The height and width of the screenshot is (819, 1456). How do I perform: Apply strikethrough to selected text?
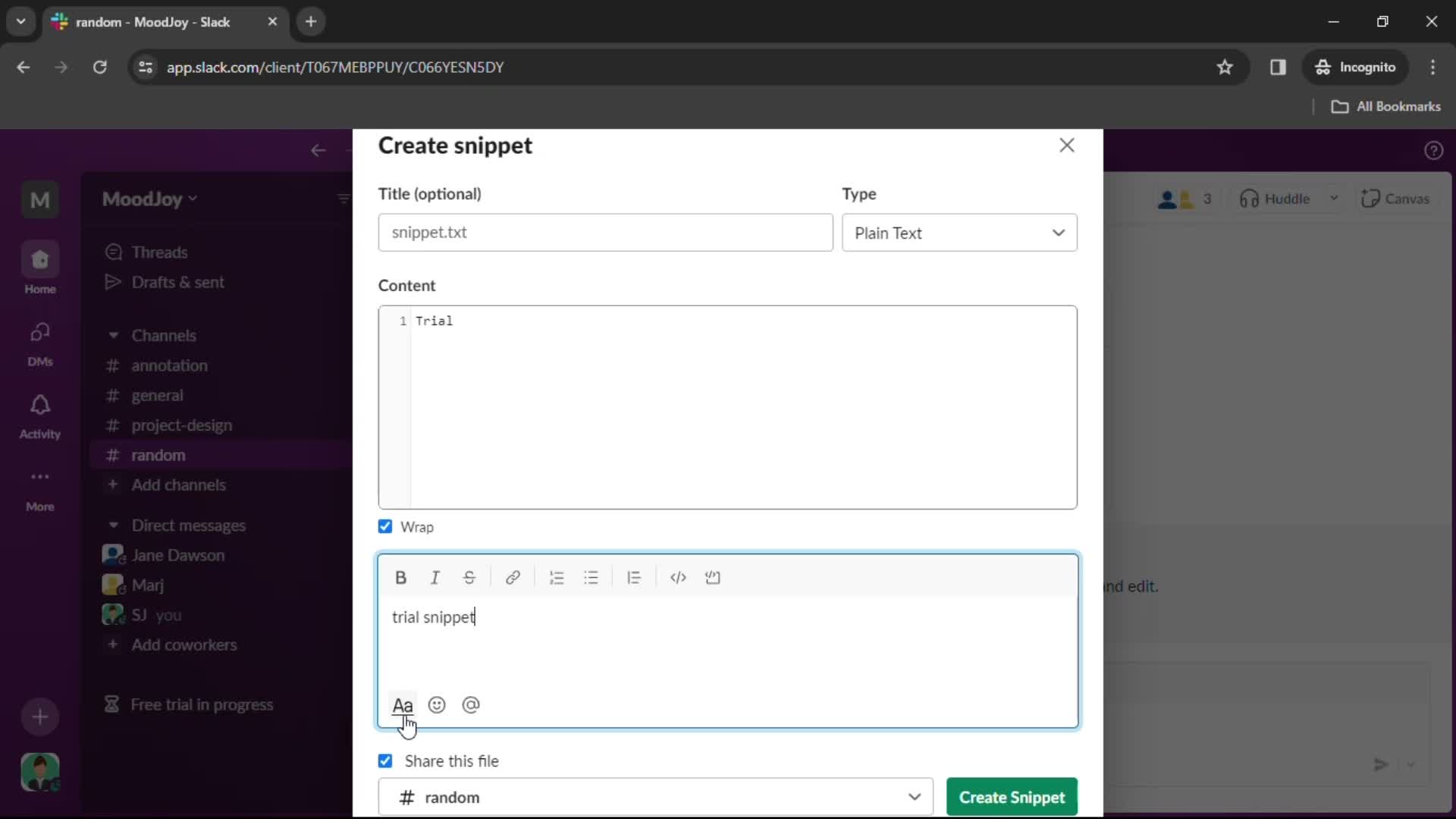tap(468, 577)
